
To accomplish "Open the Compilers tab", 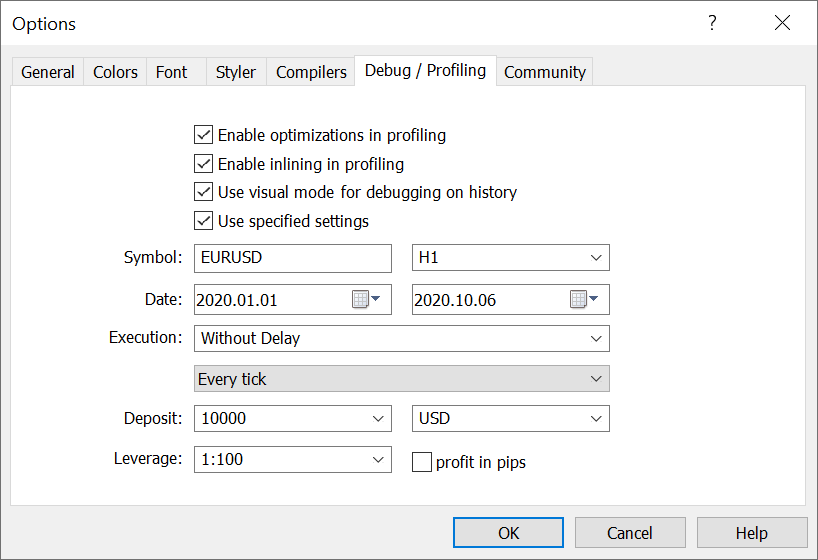I will 311,72.
